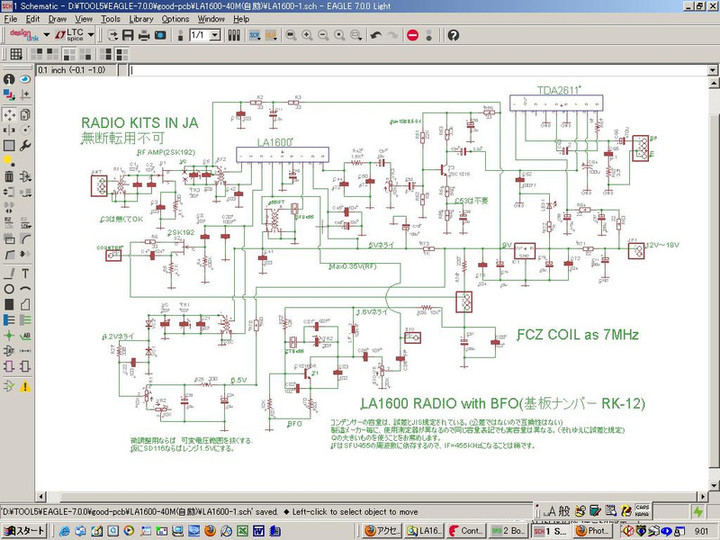Select the Move tool in left toolbar
This screenshot has height=540, width=720.
(8, 114)
